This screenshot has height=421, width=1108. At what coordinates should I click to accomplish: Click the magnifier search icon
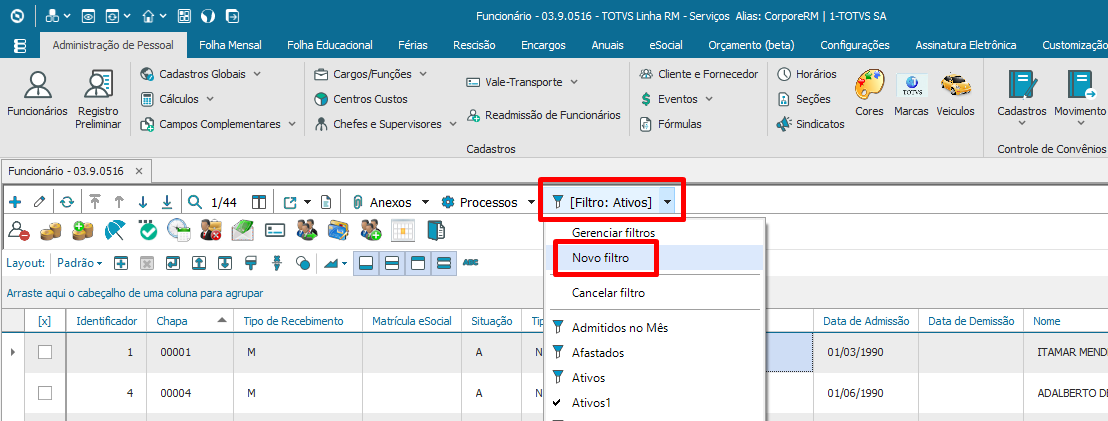pos(195,203)
